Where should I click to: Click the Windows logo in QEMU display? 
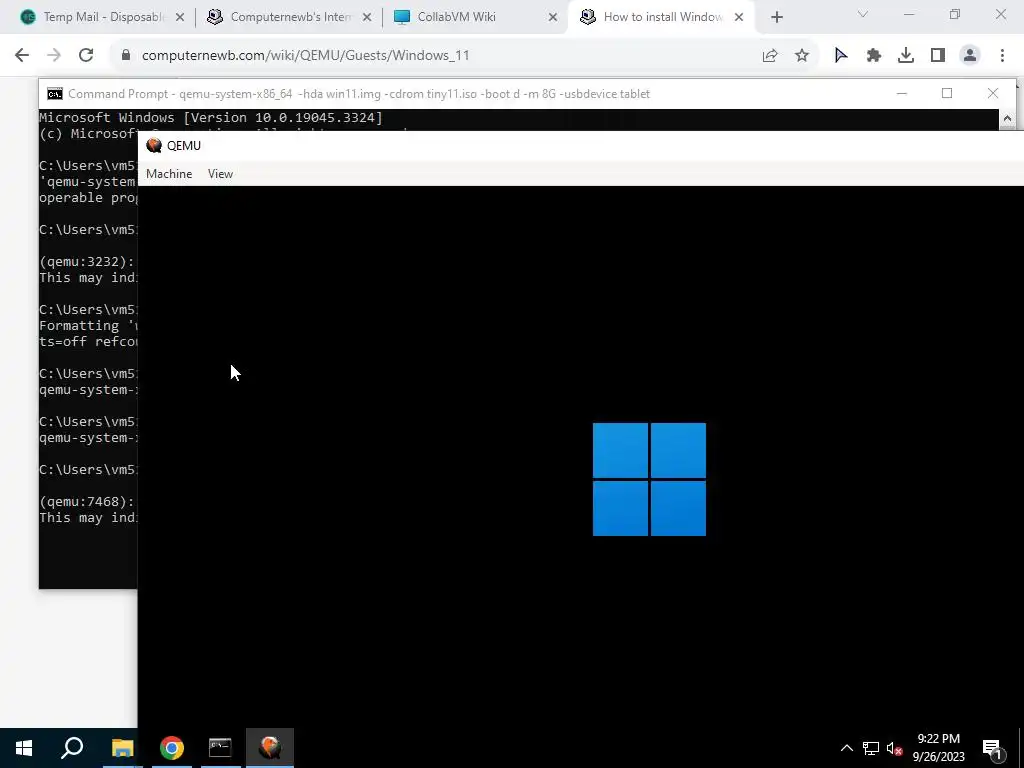649,479
